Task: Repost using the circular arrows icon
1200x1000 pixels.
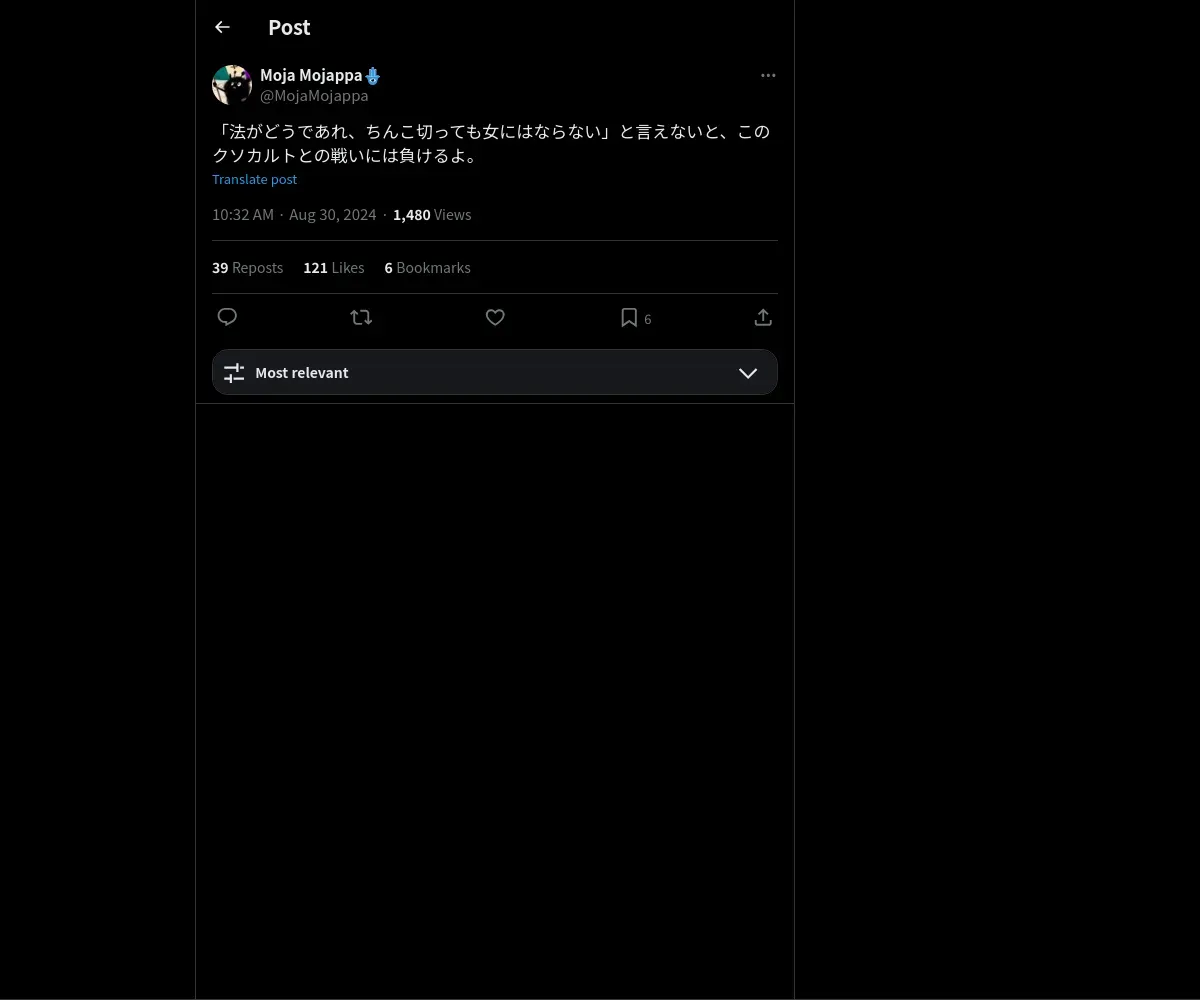Action: tap(361, 317)
